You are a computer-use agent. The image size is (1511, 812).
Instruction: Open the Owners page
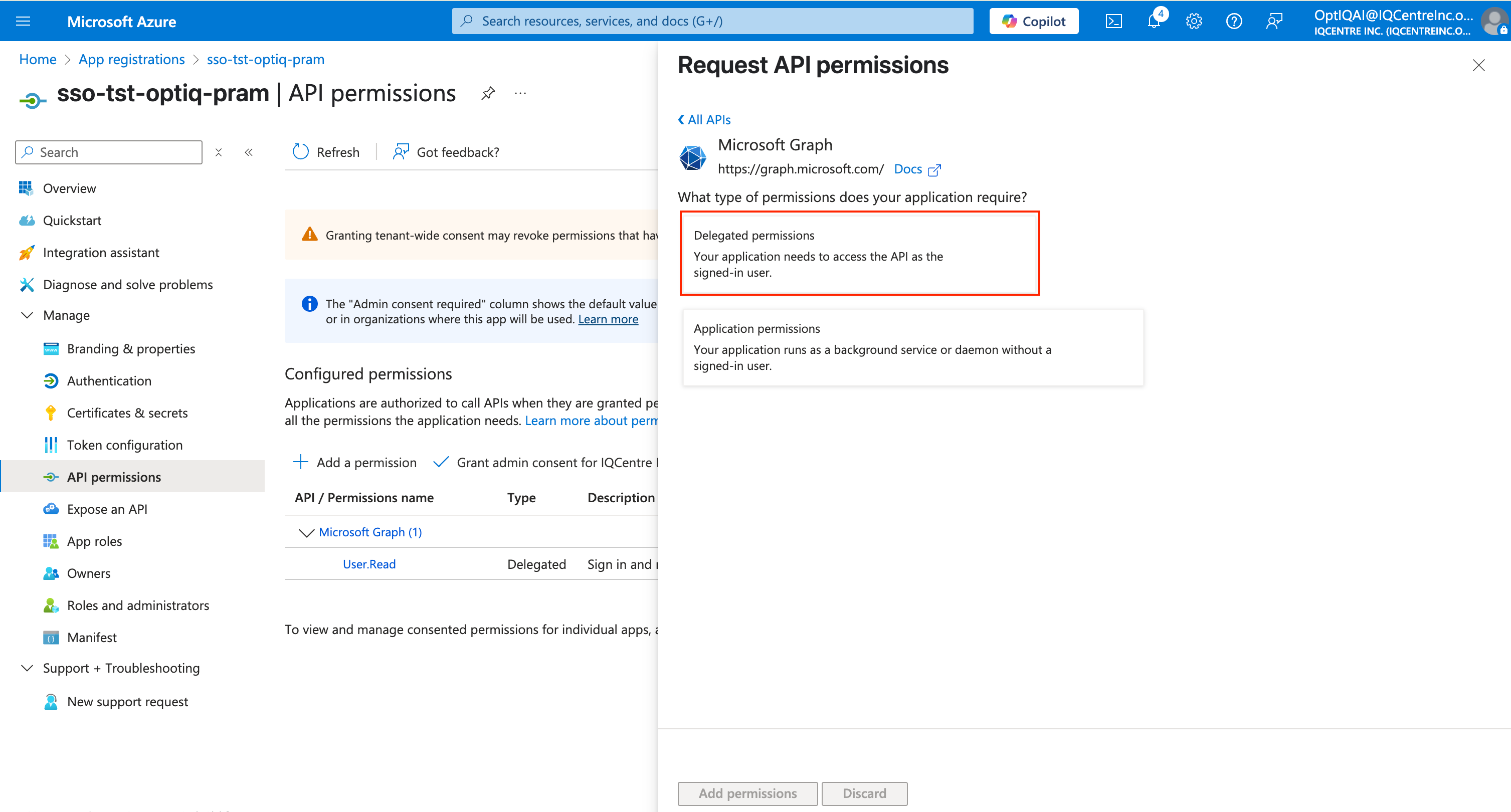click(89, 573)
